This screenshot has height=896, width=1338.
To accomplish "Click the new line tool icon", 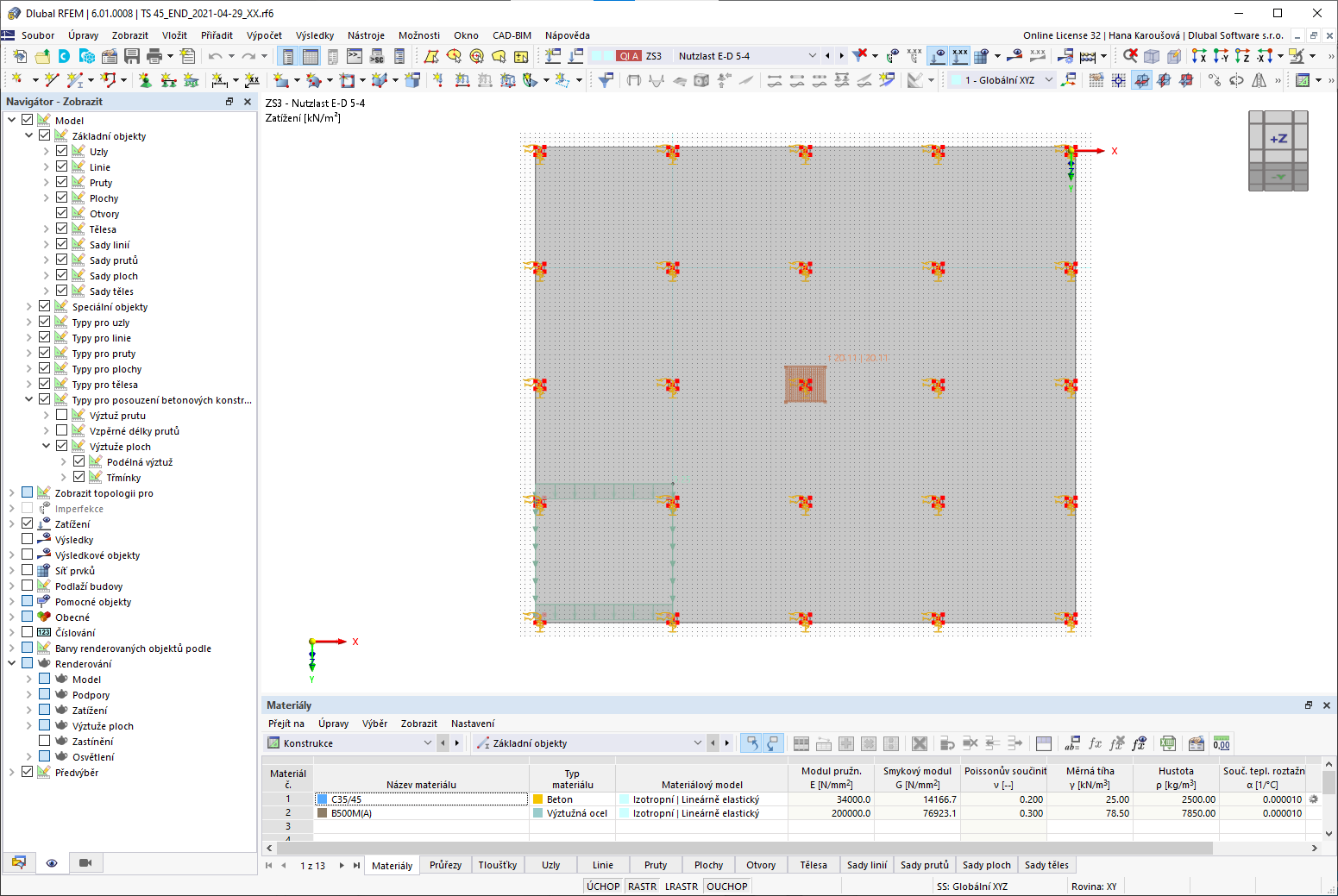I will (52, 80).
